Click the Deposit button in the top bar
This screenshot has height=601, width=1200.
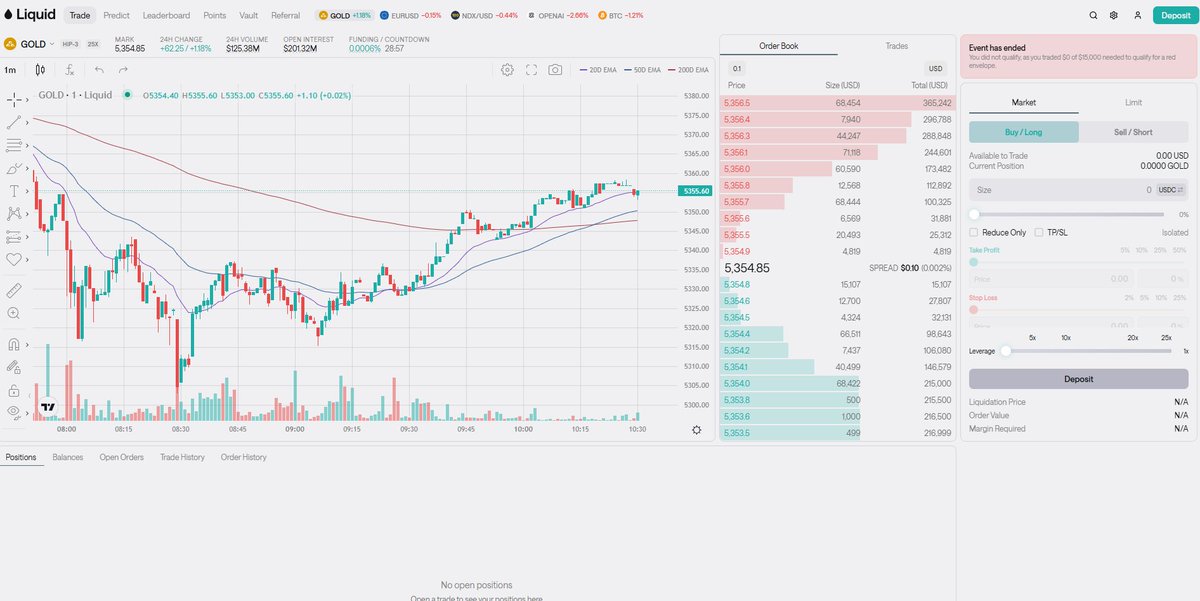tap(1173, 15)
